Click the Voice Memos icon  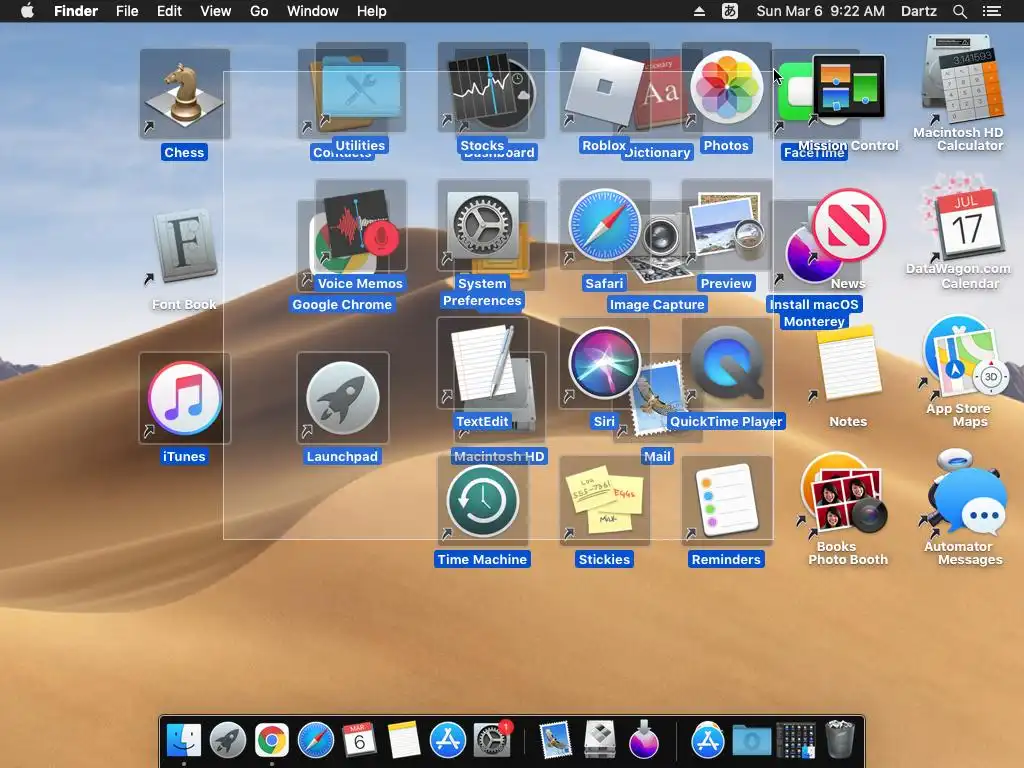point(360,227)
